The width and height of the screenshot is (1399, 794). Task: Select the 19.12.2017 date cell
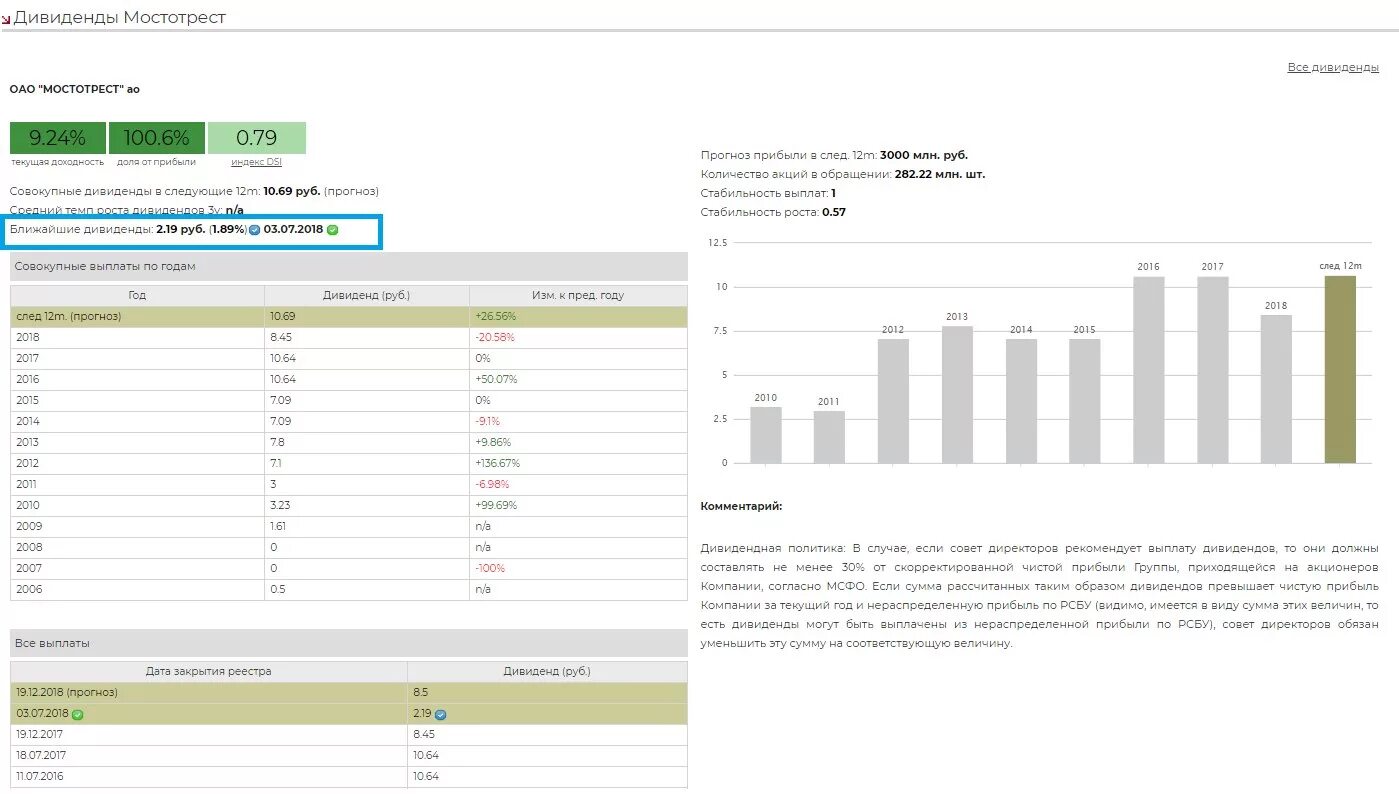(x=209, y=734)
